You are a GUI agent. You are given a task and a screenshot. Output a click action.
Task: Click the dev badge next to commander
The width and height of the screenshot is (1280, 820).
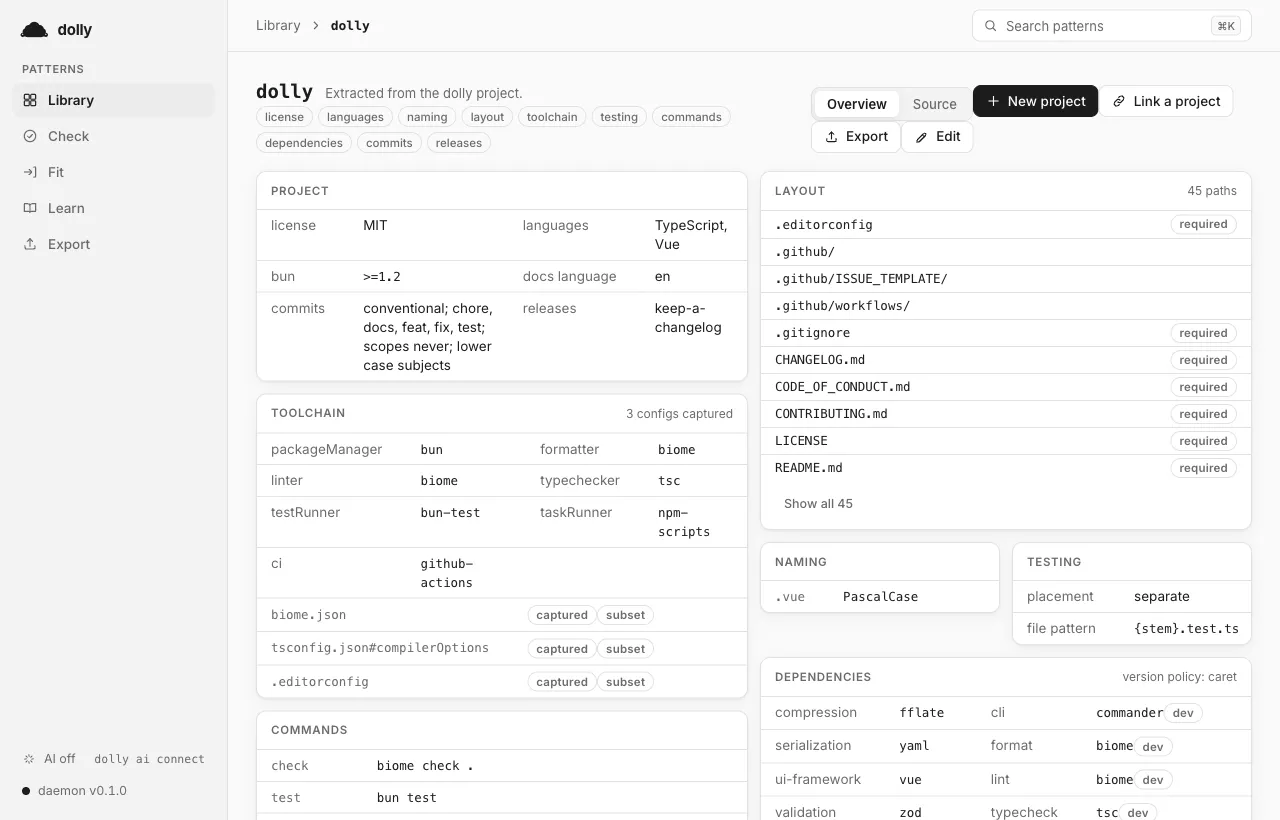pyautogui.click(x=1183, y=713)
